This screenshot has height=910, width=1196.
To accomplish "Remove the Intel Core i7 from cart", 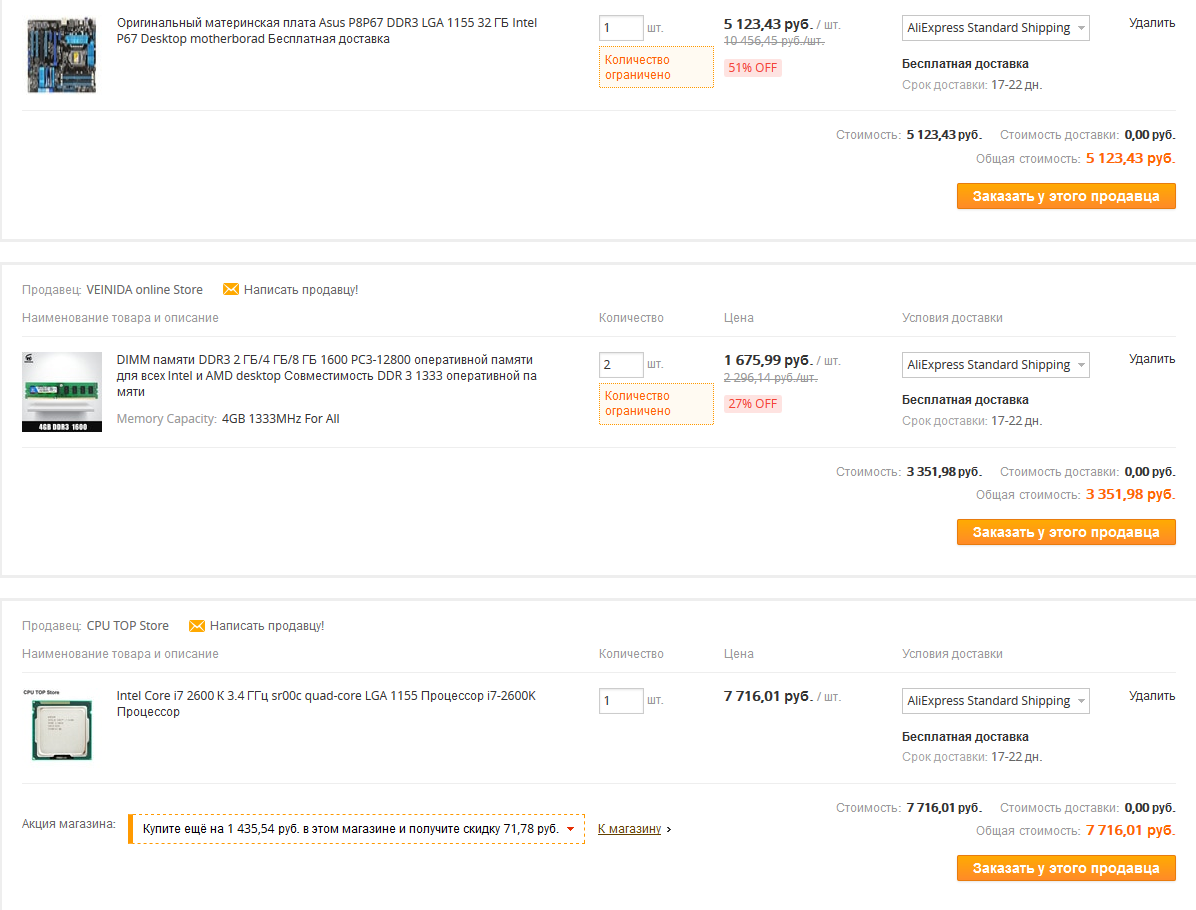I will (x=1152, y=695).
